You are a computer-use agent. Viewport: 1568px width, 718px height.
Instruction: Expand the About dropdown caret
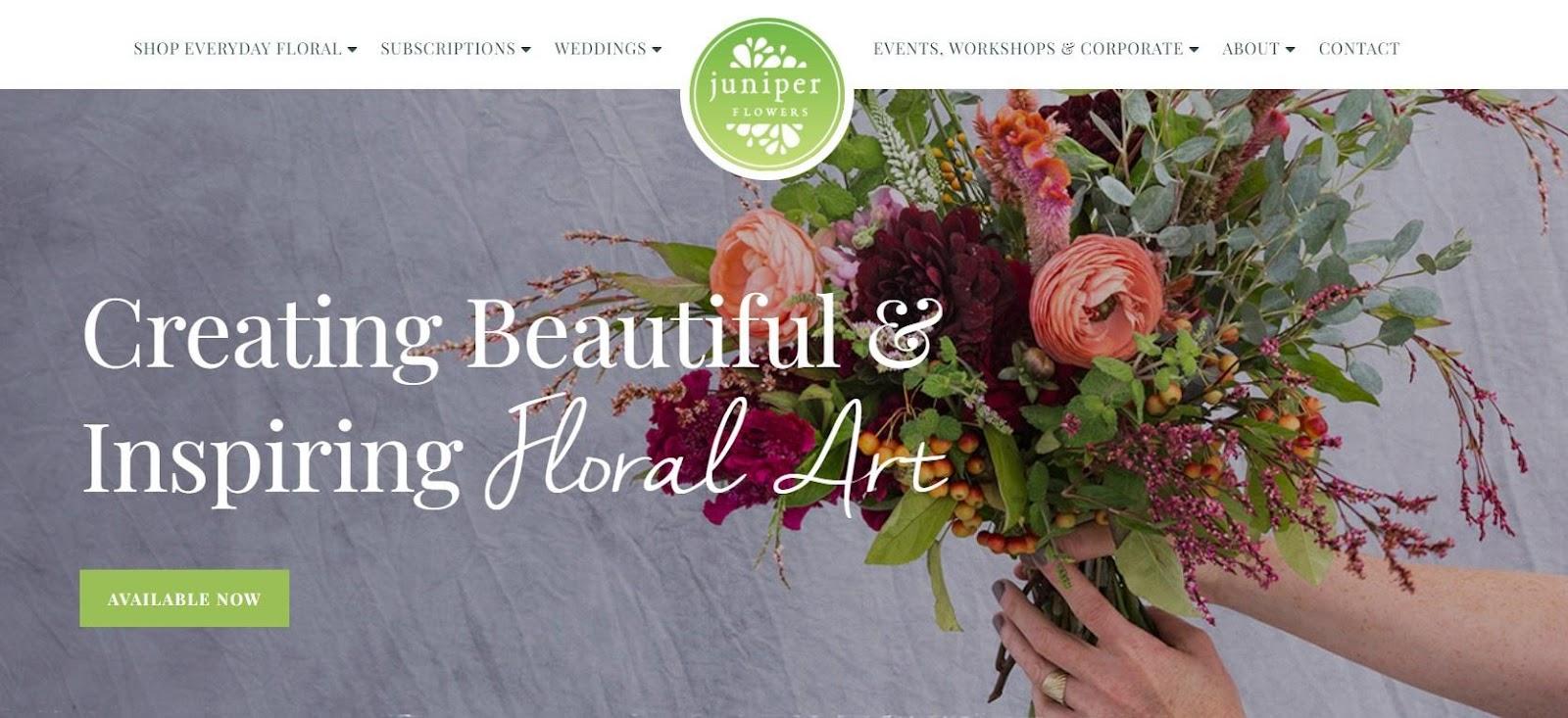(1290, 49)
